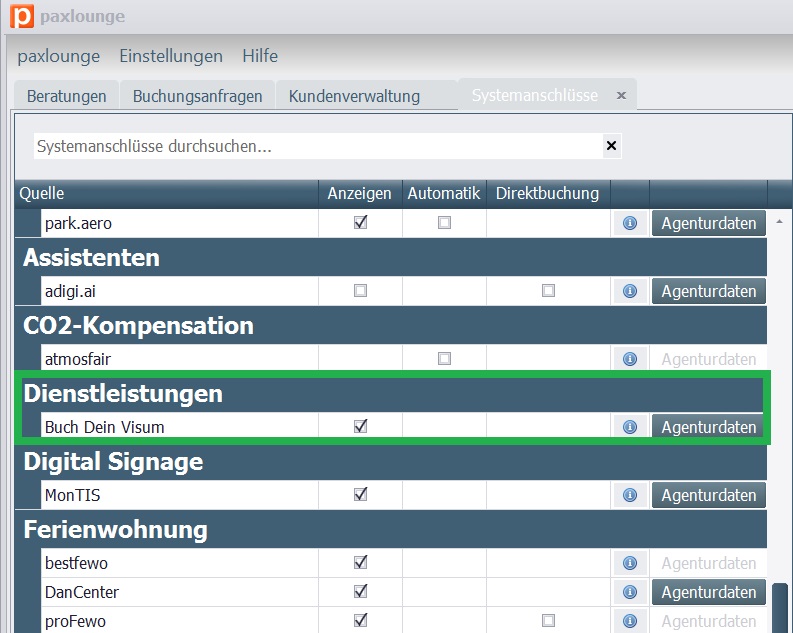Uncheck Anzeigen for Buch Dein Visum
This screenshot has height=633, width=793.
[x=360, y=426]
